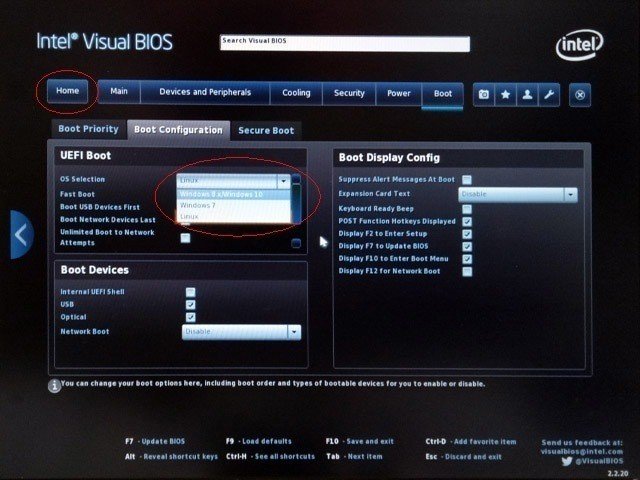Select the Boot tab
This screenshot has width=640, height=480.
tap(442, 94)
